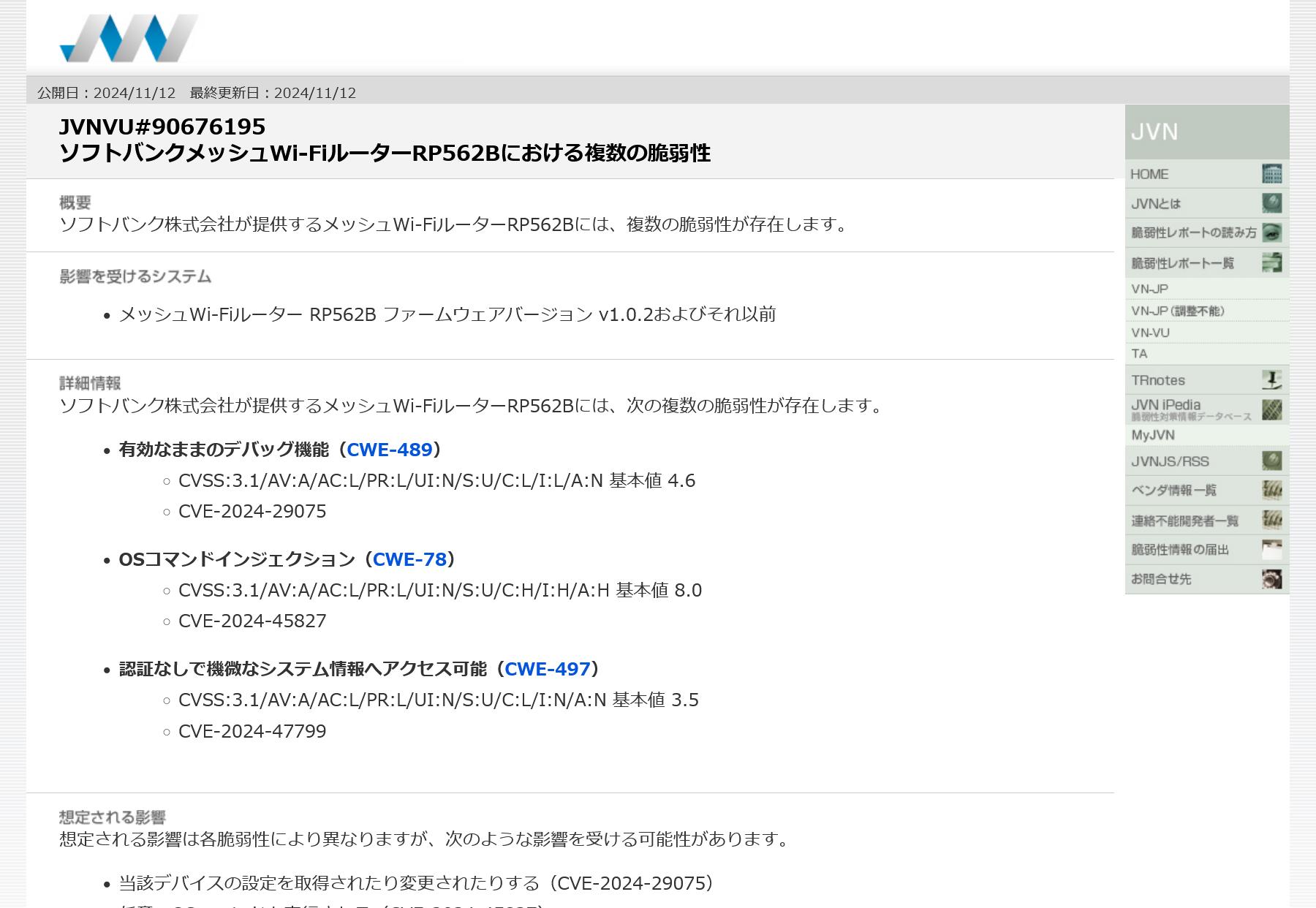Click the CVE-2024-47799 text
The image size is (1316, 908).
[252, 731]
